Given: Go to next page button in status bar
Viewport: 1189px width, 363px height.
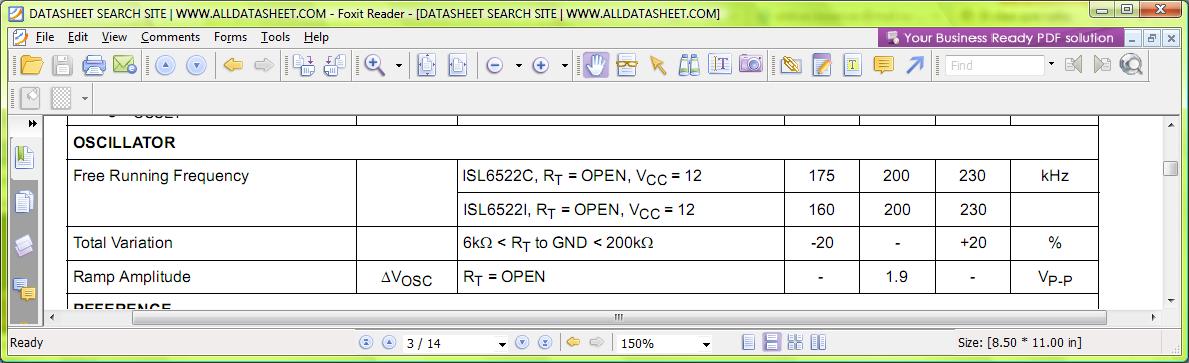Looking at the screenshot, I should [x=522, y=343].
